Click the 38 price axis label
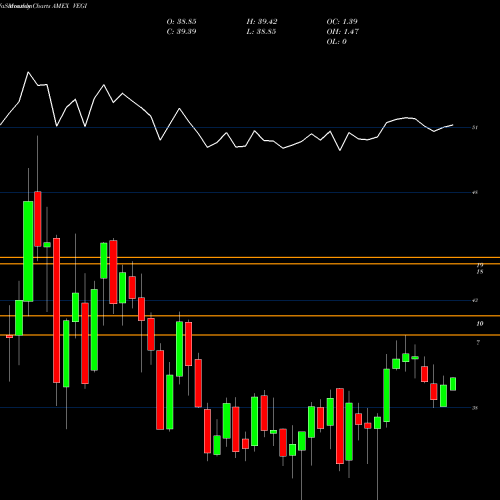 pyautogui.click(x=475, y=408)
